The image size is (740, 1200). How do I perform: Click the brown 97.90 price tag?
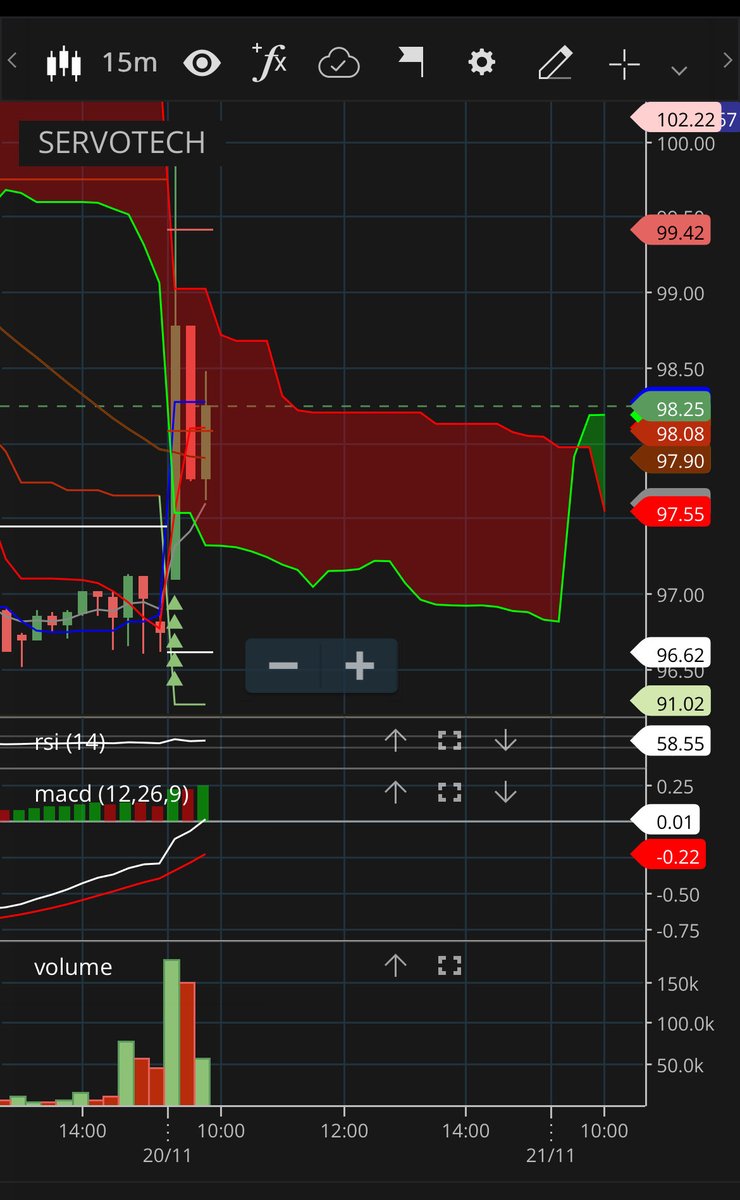pos(671,458)
